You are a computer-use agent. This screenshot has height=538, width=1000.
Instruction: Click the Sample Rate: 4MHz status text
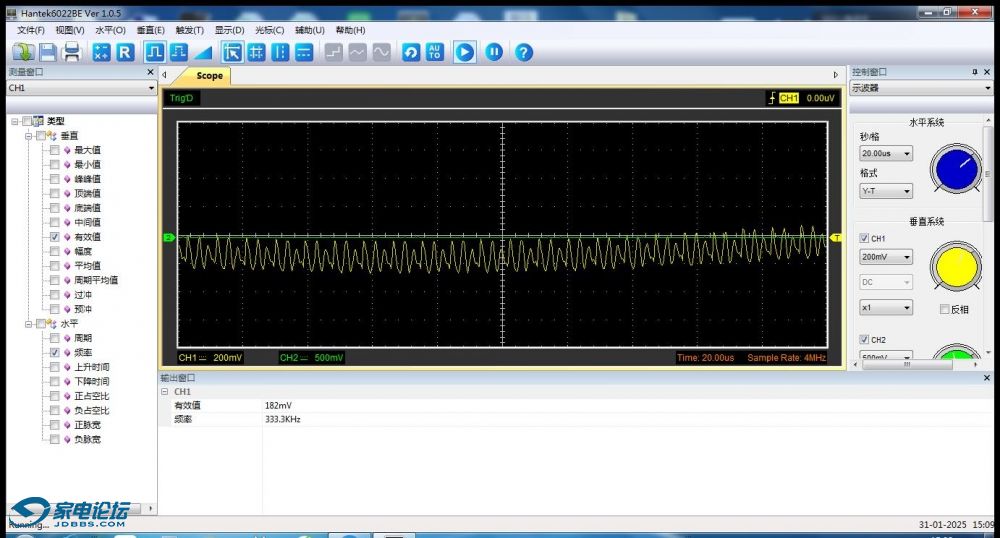click(x=786, y=358)
